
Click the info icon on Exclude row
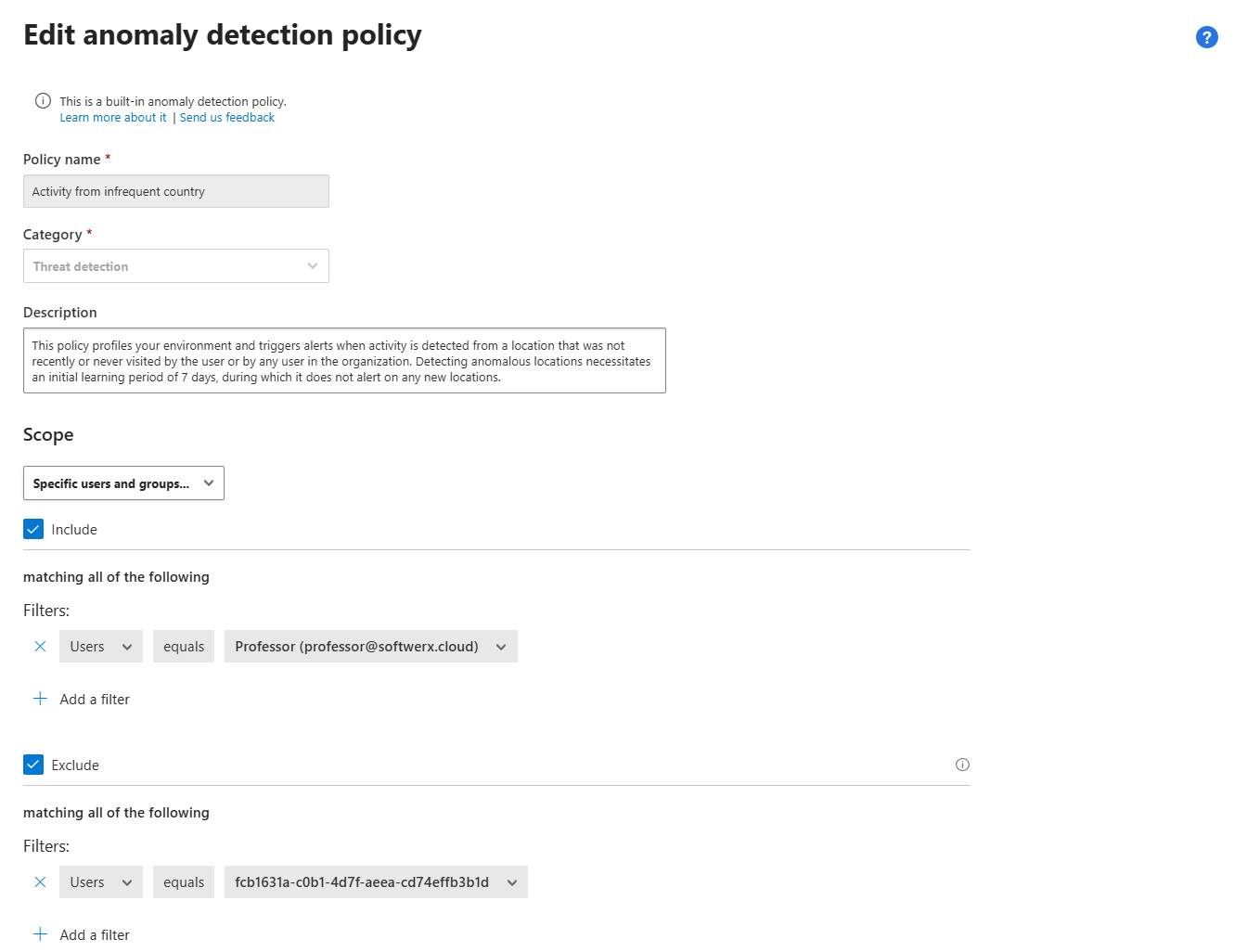(962, 765)
